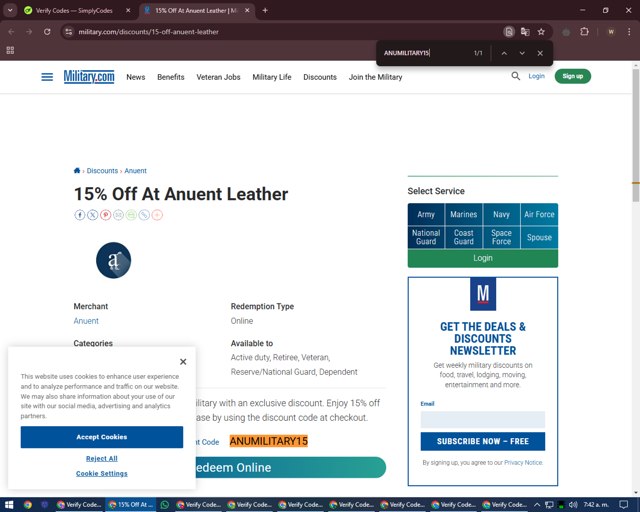
Task: Click the Anuent merchant logo
Action: [113, 260]
